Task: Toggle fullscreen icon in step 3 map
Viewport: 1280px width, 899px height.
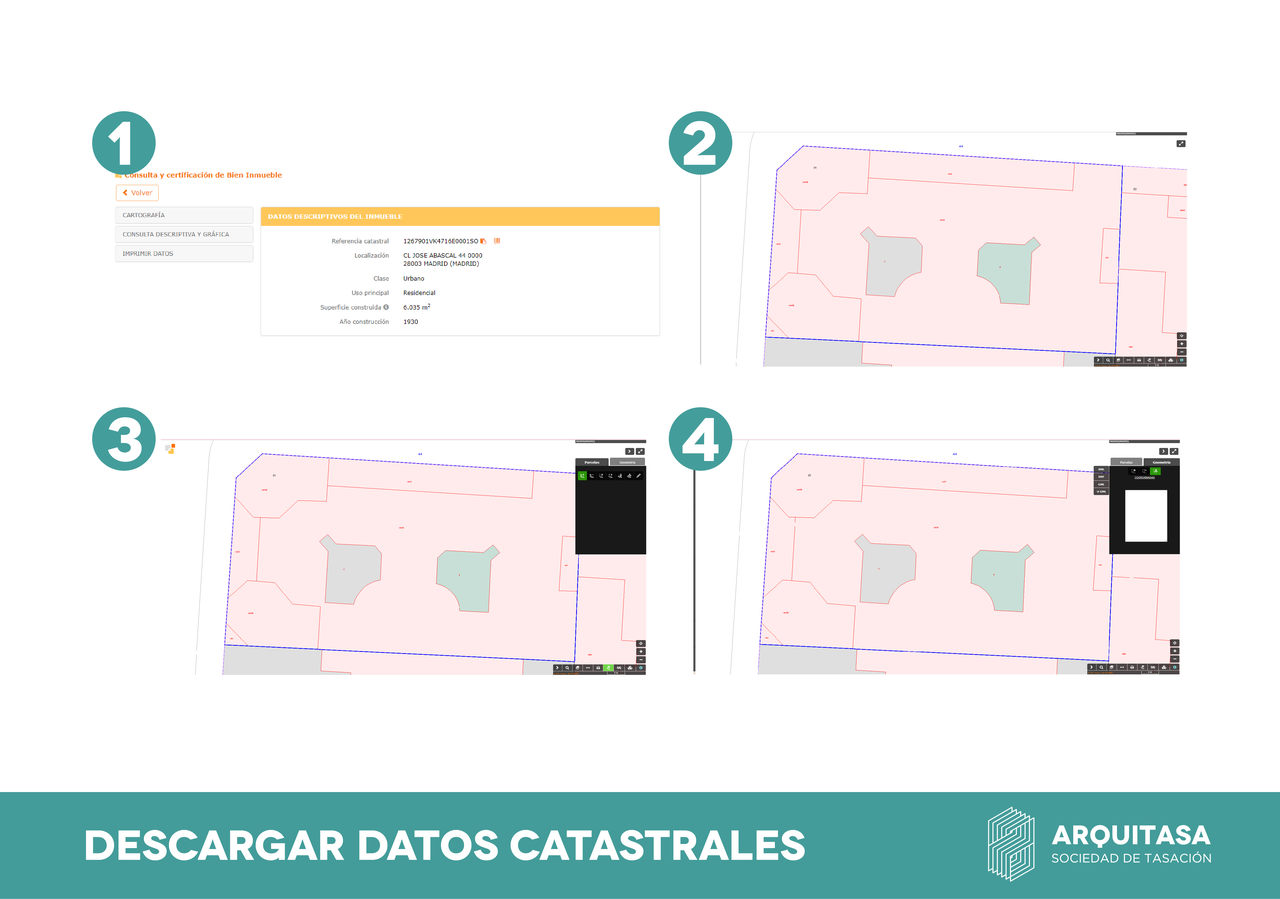Action: [x=640, y=451]
